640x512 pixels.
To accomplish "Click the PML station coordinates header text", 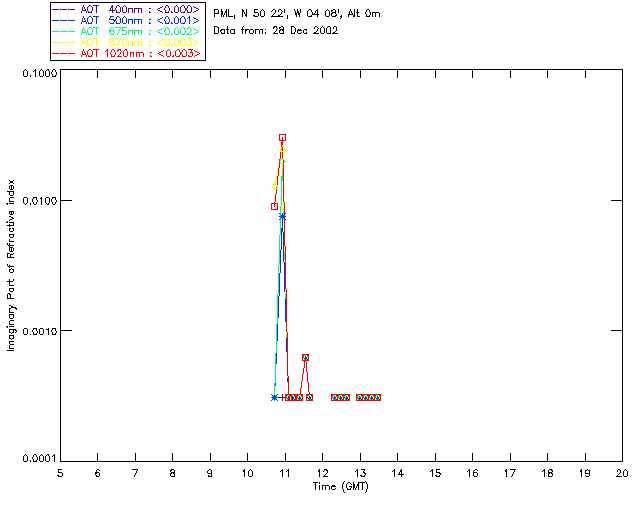I will [x=297, y=14].
